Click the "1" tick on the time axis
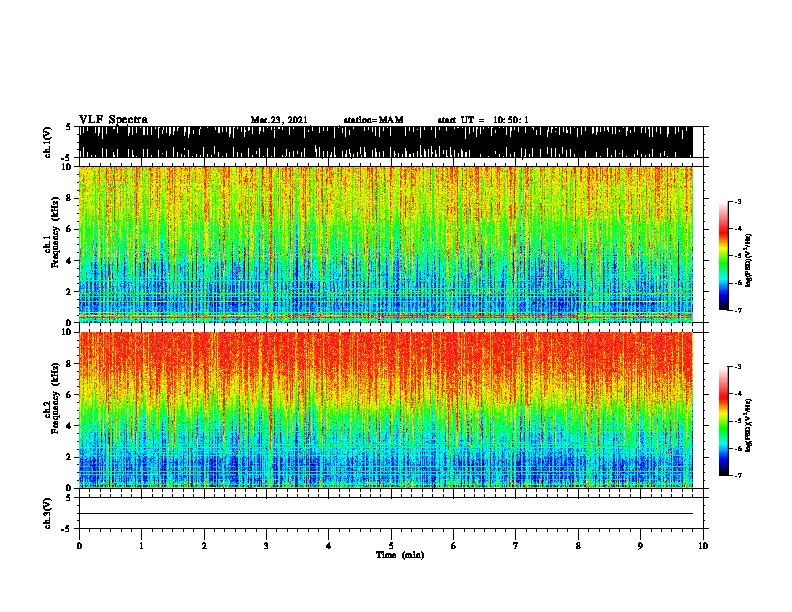792x612 pixels. pos(141,546)
